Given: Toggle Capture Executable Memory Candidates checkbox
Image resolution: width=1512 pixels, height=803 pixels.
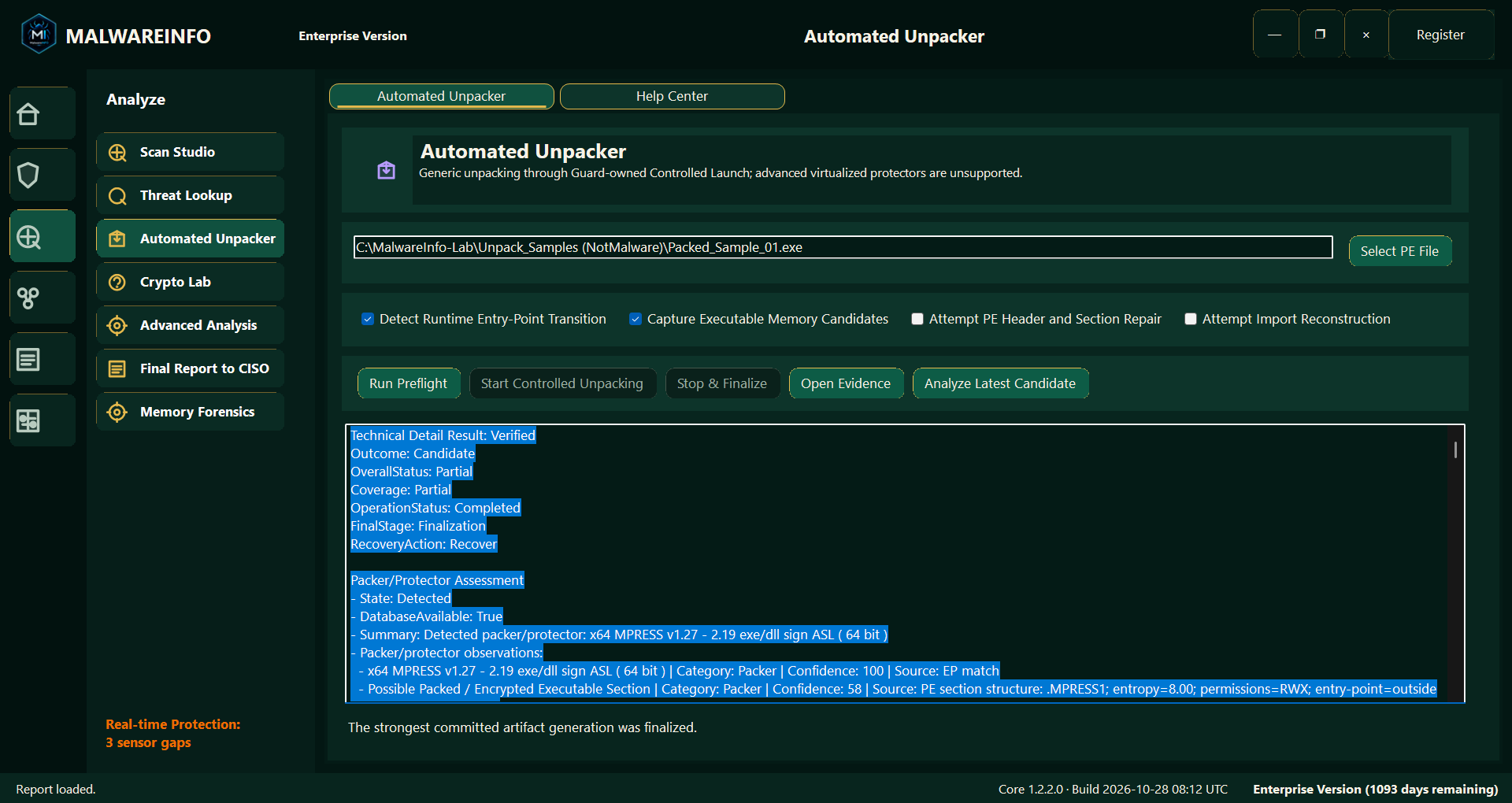Looking at the screenshot, I should pos(636,319).
